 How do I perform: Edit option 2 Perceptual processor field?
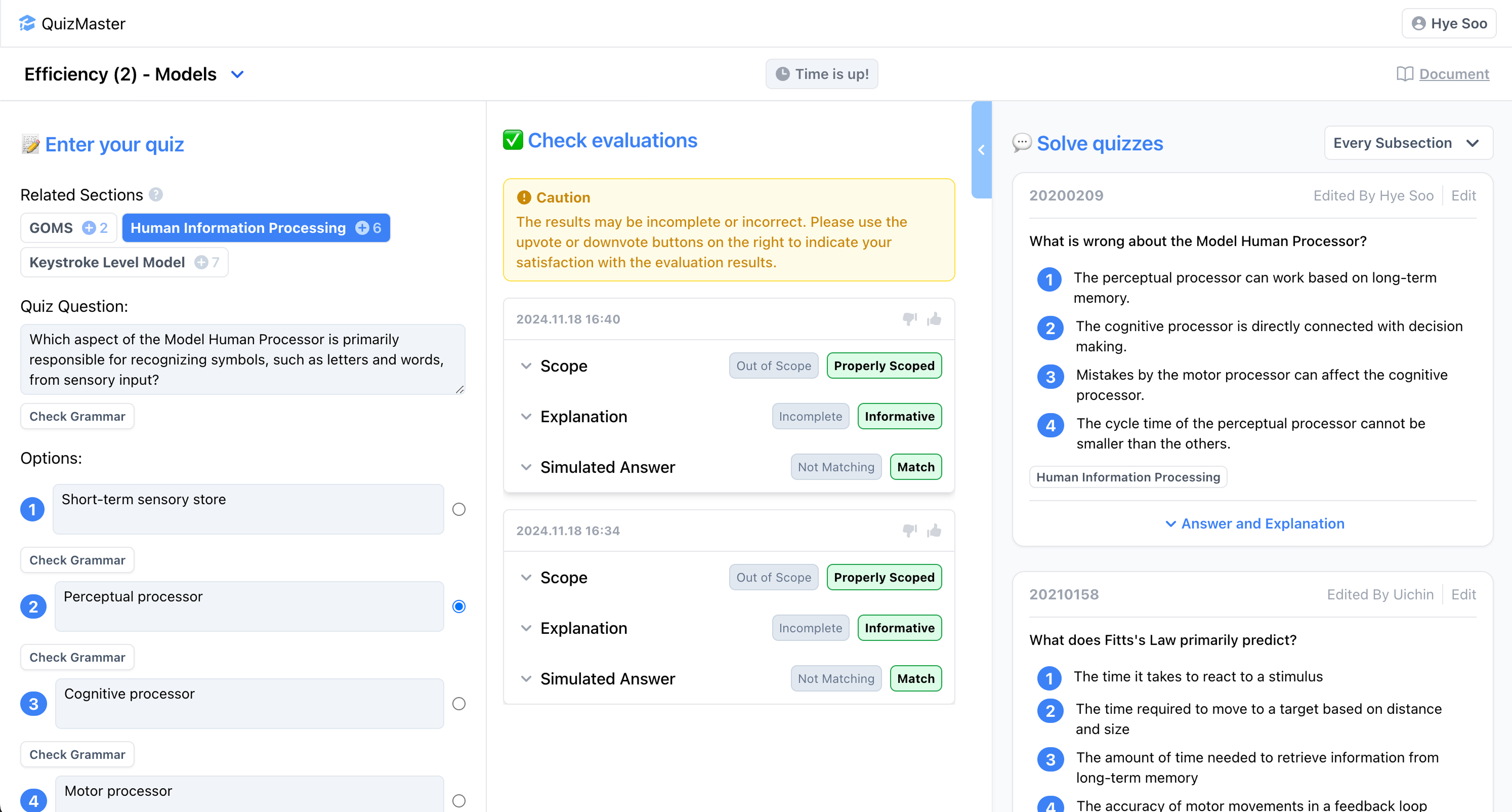[249, 606]
